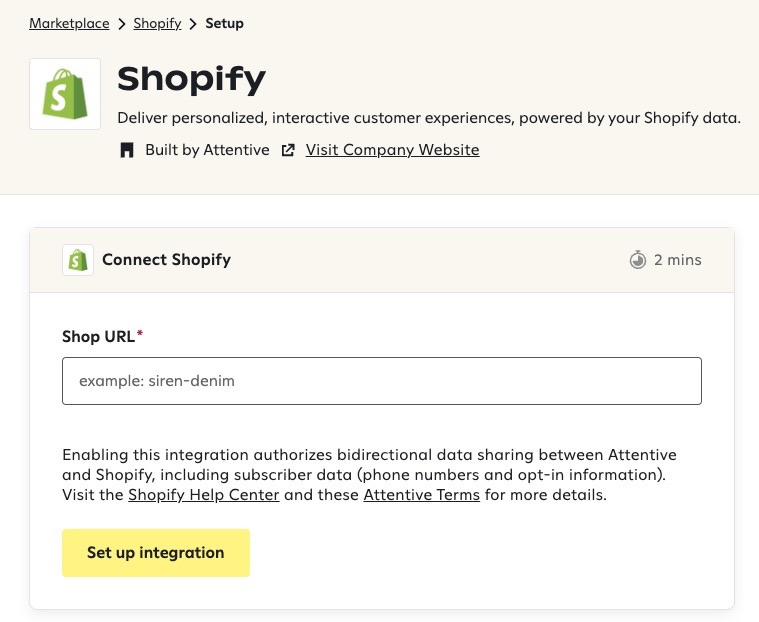Click the main Shopify page heading

pyautogui.click(x=192, y=79)
